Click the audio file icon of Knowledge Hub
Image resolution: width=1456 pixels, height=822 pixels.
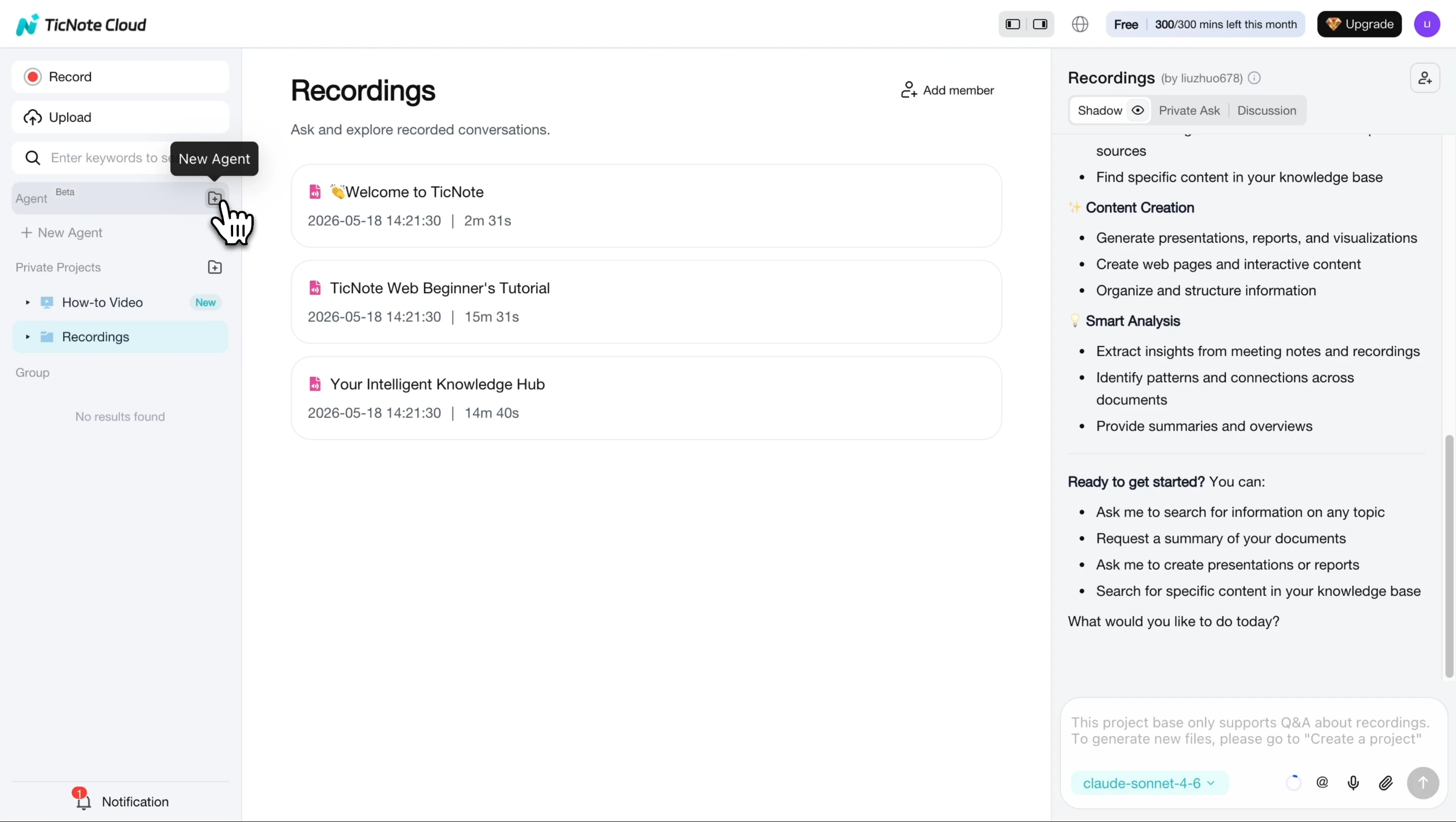(315, 384)
